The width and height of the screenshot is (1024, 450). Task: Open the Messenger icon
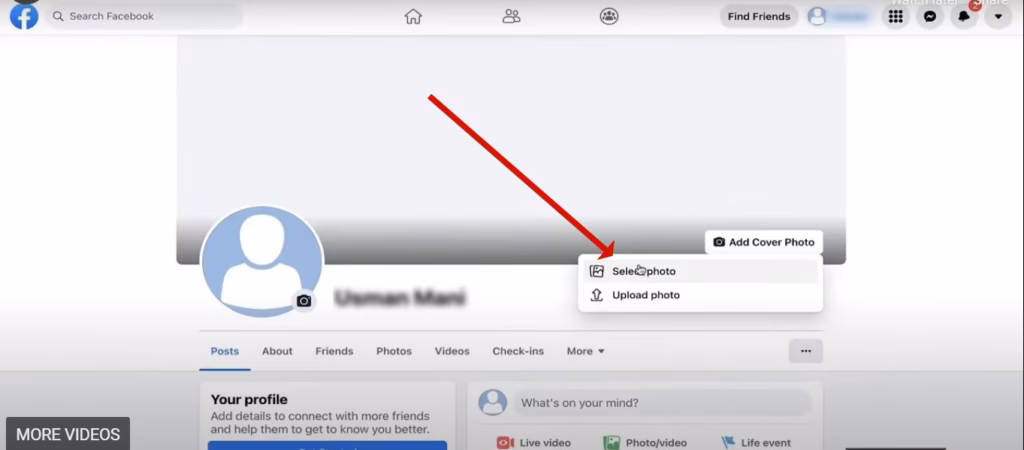pos(930,16)
